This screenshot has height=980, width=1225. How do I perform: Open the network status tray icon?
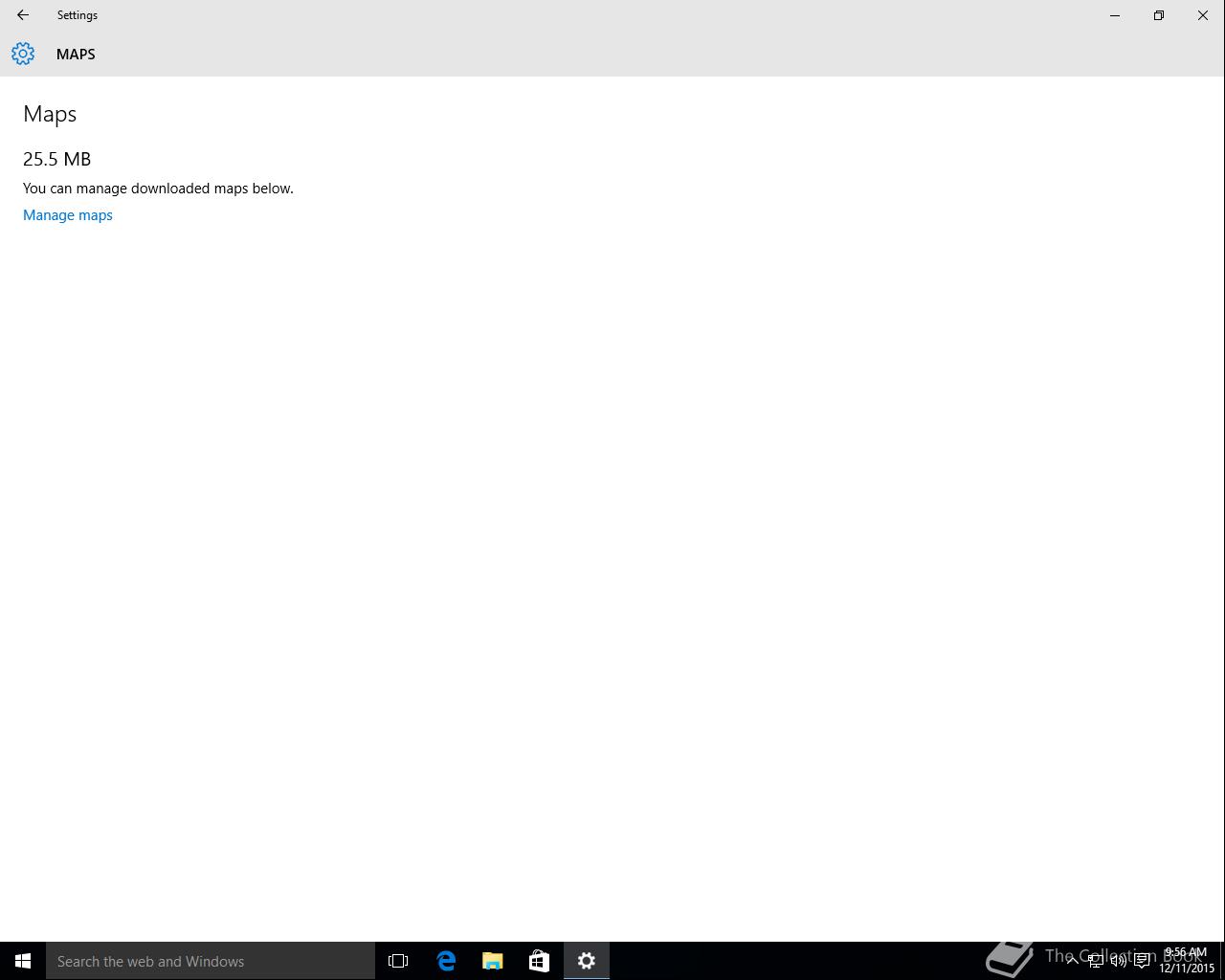[x=1095, y=961]
